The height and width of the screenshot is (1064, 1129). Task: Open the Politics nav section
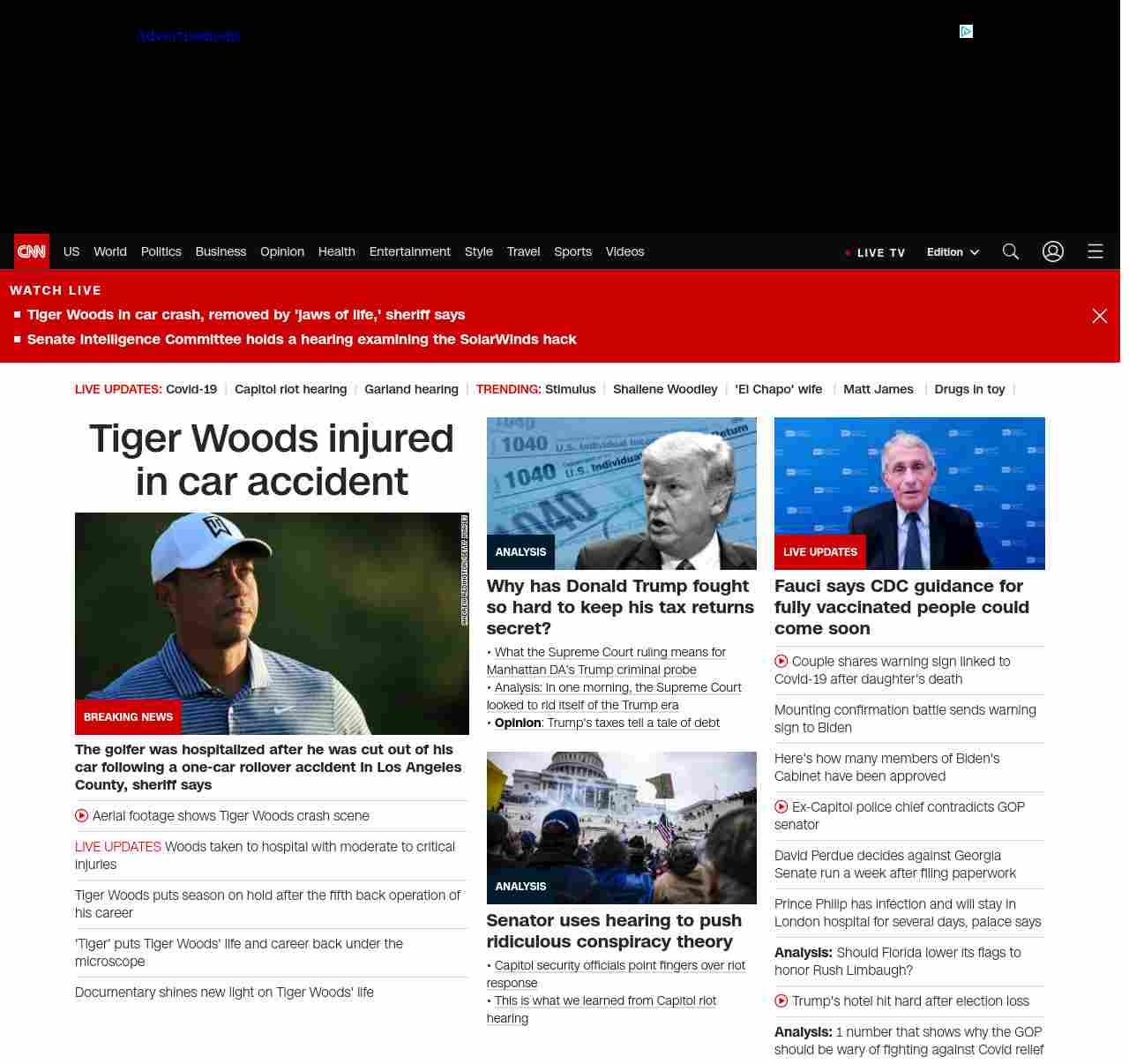[161, 251]
